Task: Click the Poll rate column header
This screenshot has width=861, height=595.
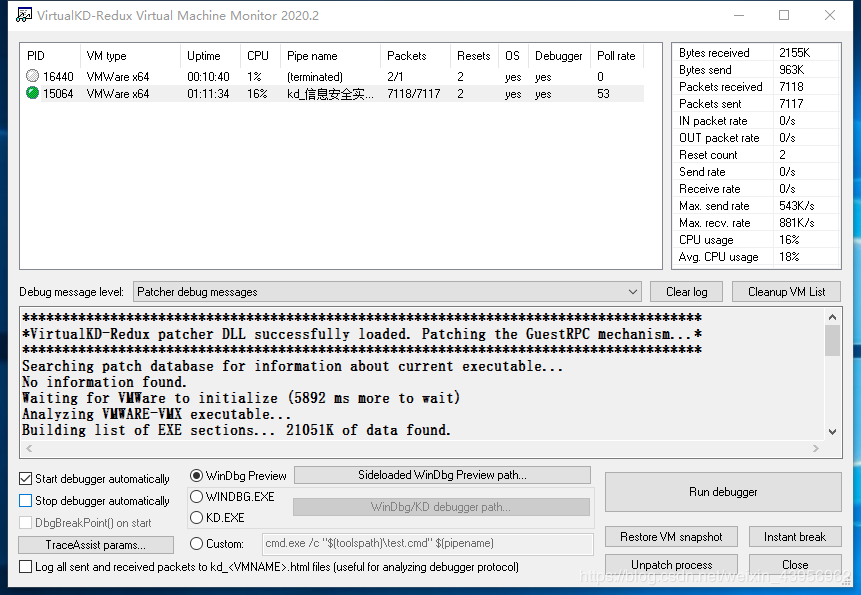Action: click(x=617, y=56)
